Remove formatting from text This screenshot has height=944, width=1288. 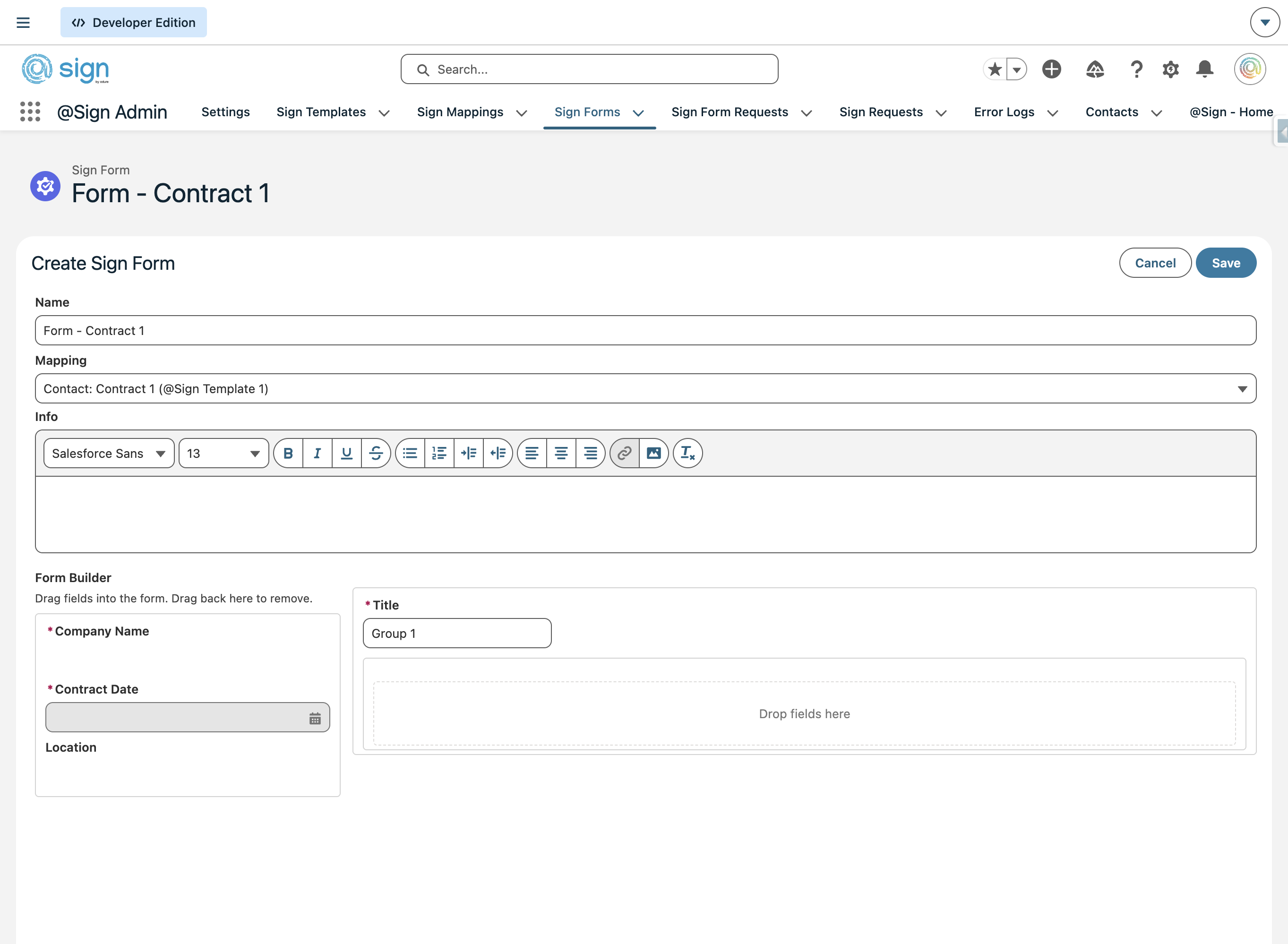tap(687, 453)
